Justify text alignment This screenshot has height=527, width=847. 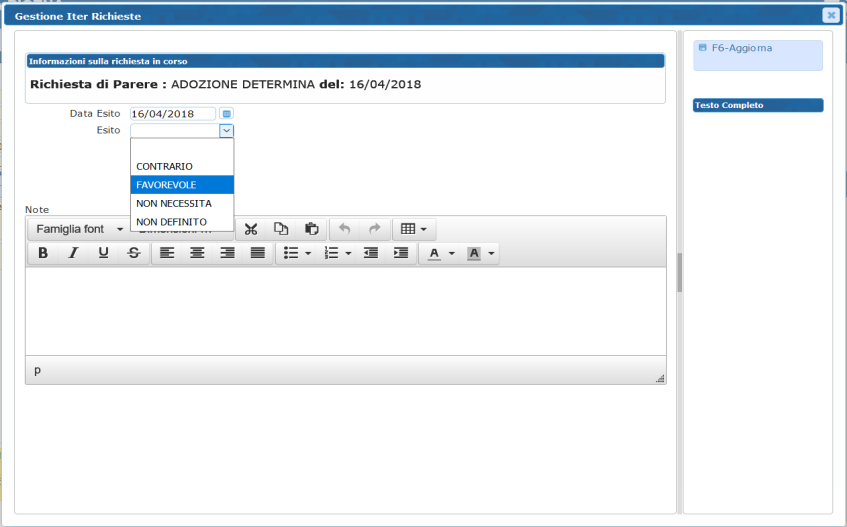pyautogui.click(x=257, y=254)
